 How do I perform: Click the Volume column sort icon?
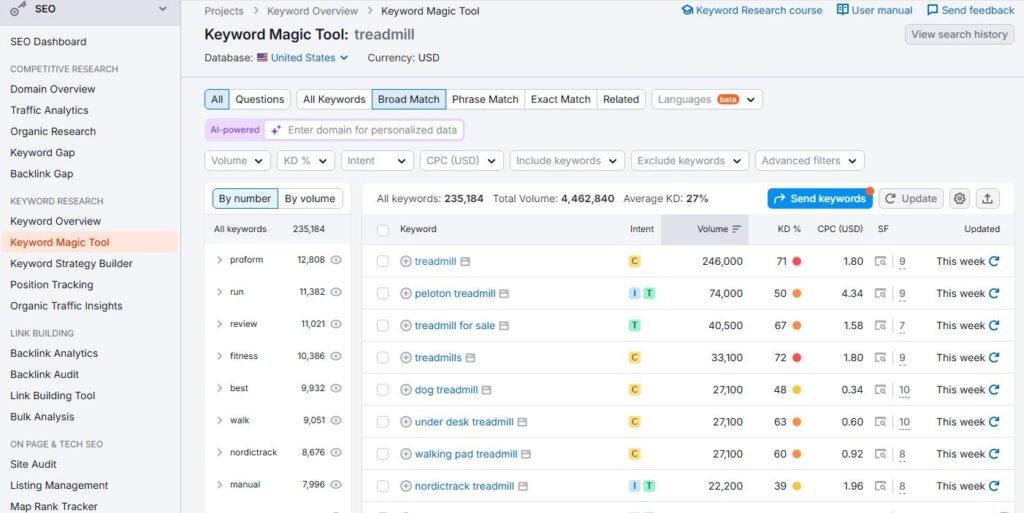737,229
